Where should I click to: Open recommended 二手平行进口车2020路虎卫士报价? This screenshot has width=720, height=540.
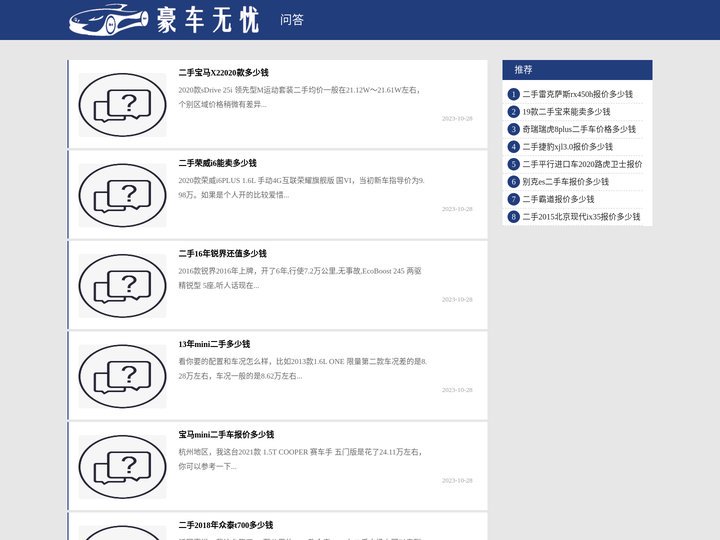(582, 164)
